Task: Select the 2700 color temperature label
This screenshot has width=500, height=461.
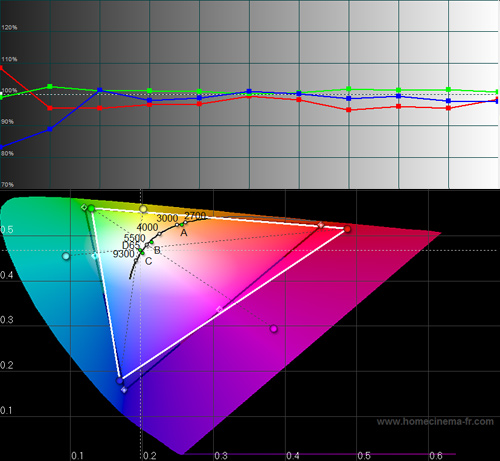Action: [195, 216]
